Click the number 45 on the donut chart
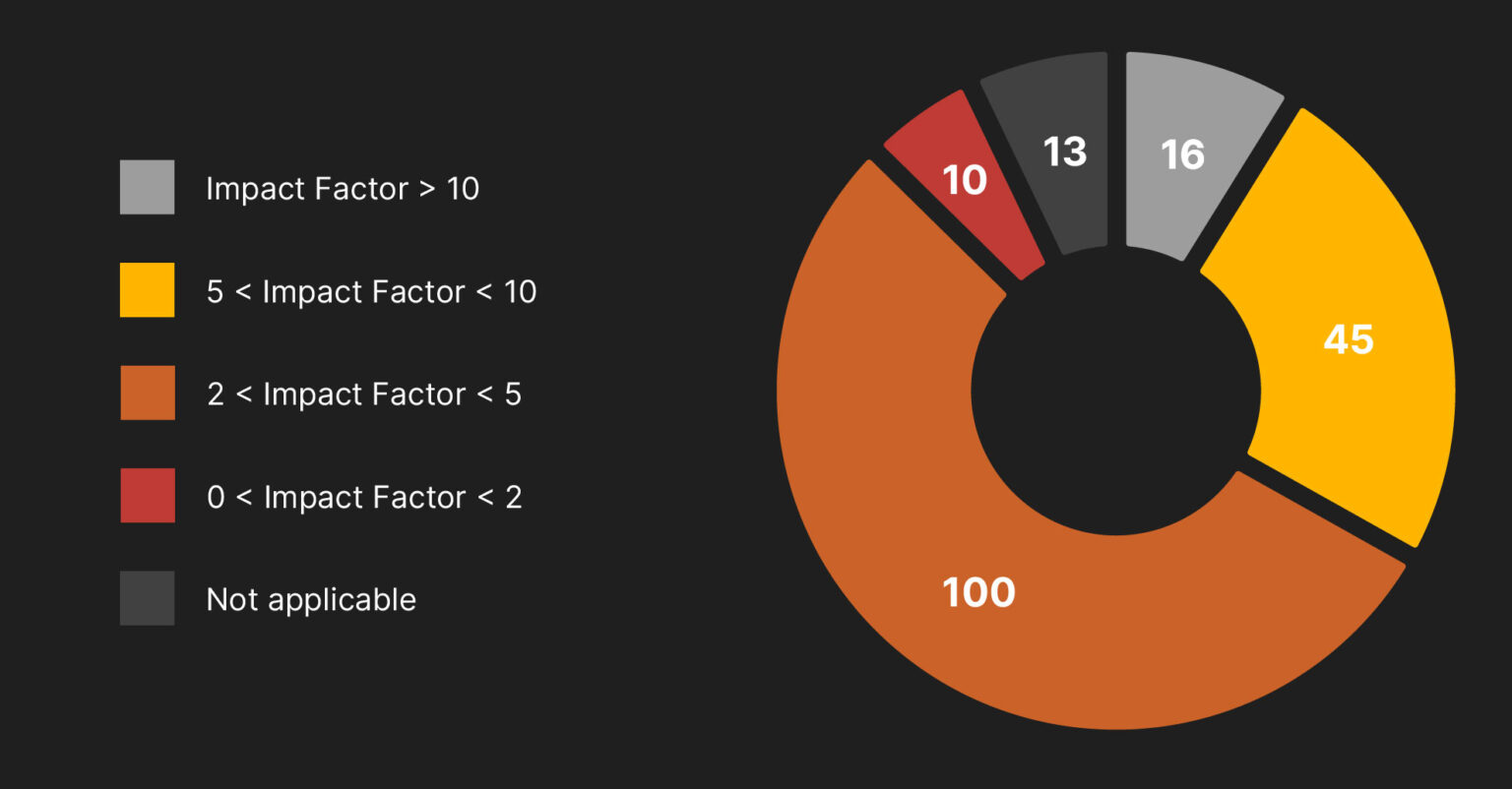The height and width of the screenshot is (789, 1512). (1348, 339)
